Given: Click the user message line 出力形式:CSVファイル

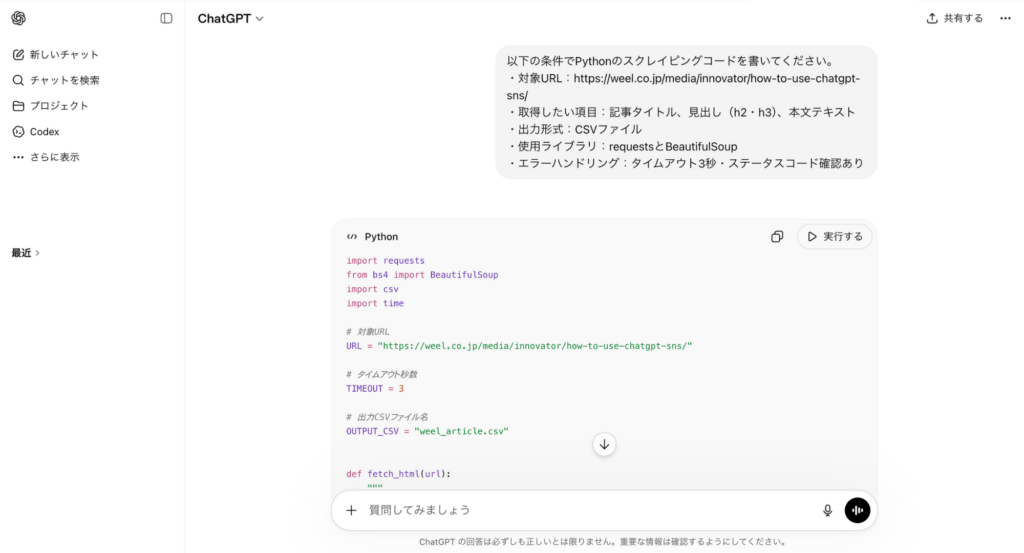Looking at the screenshot, I should [x=575, y=129].
